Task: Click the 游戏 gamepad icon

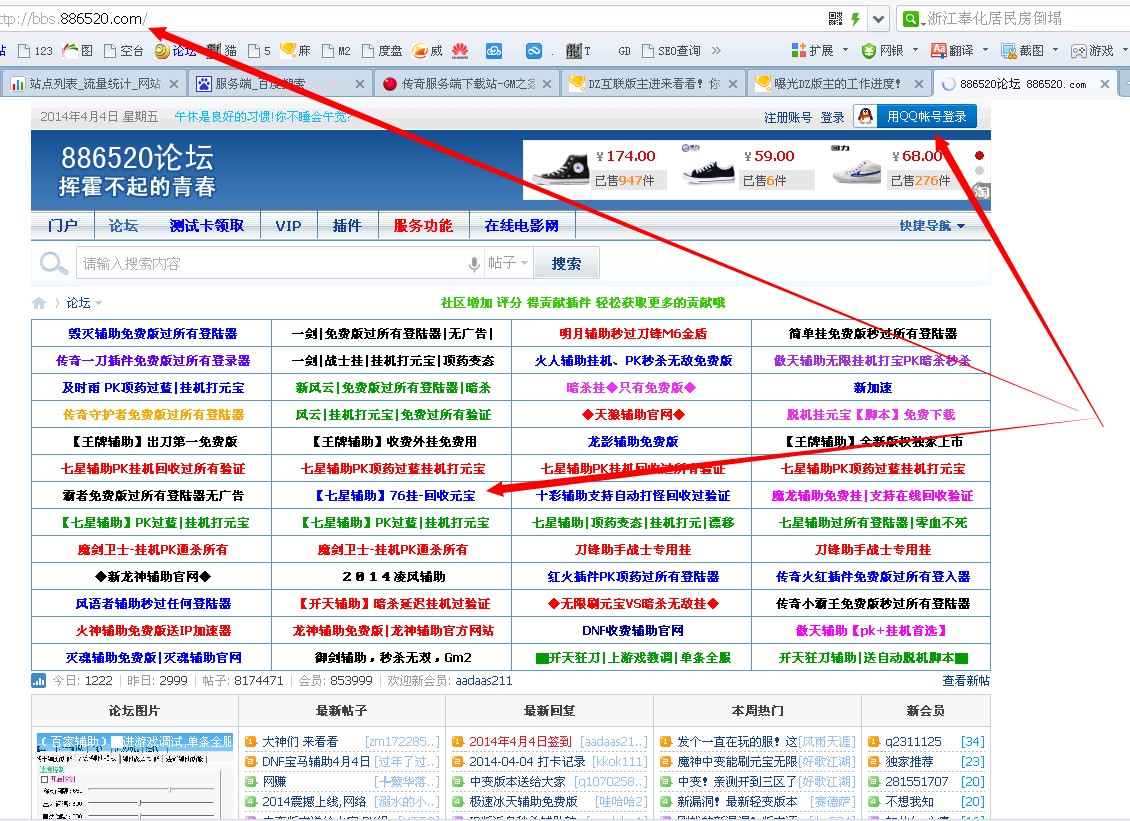Action: [x=1078, y=50]
